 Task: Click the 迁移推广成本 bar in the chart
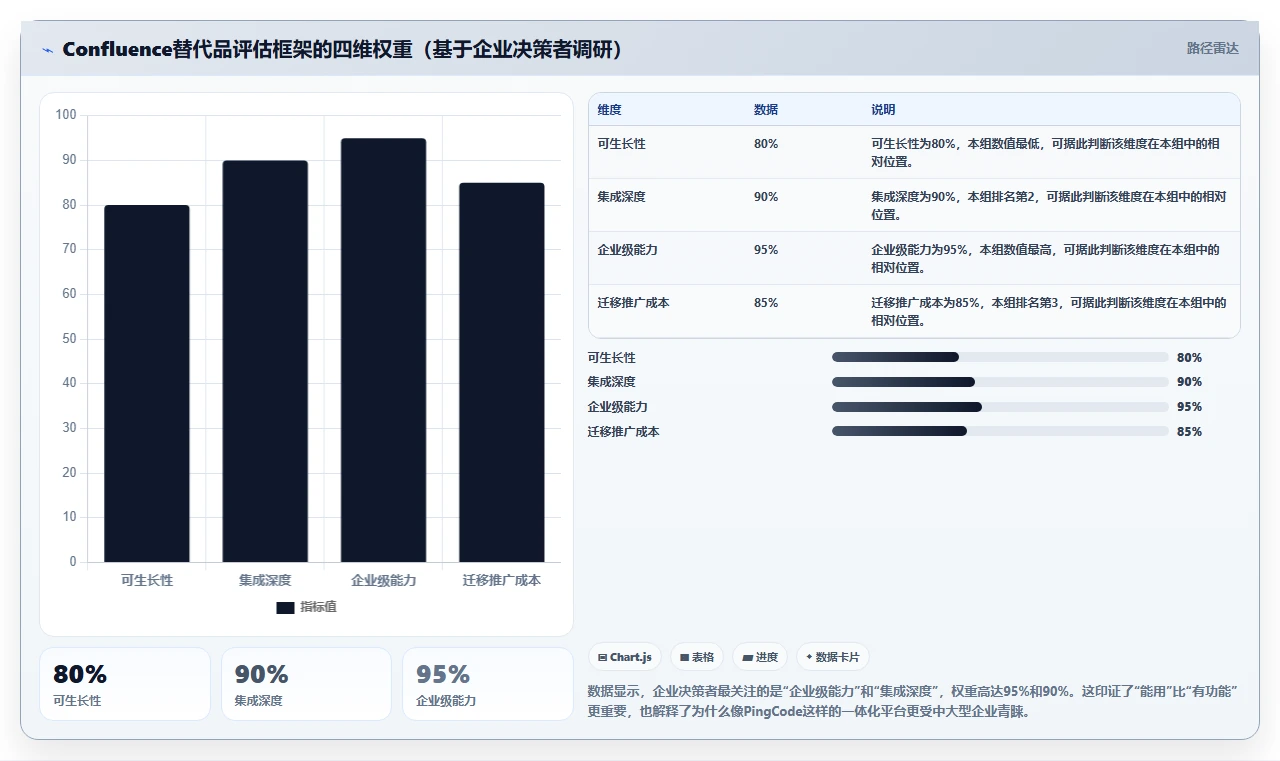pyautogui.click(x=502, y=372)
